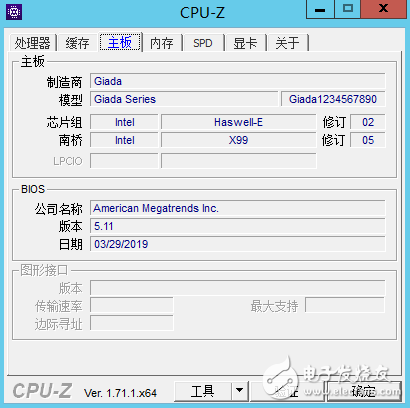Click the 工具 button
Viewport: 410px width, 408px height.
point(203,391)
